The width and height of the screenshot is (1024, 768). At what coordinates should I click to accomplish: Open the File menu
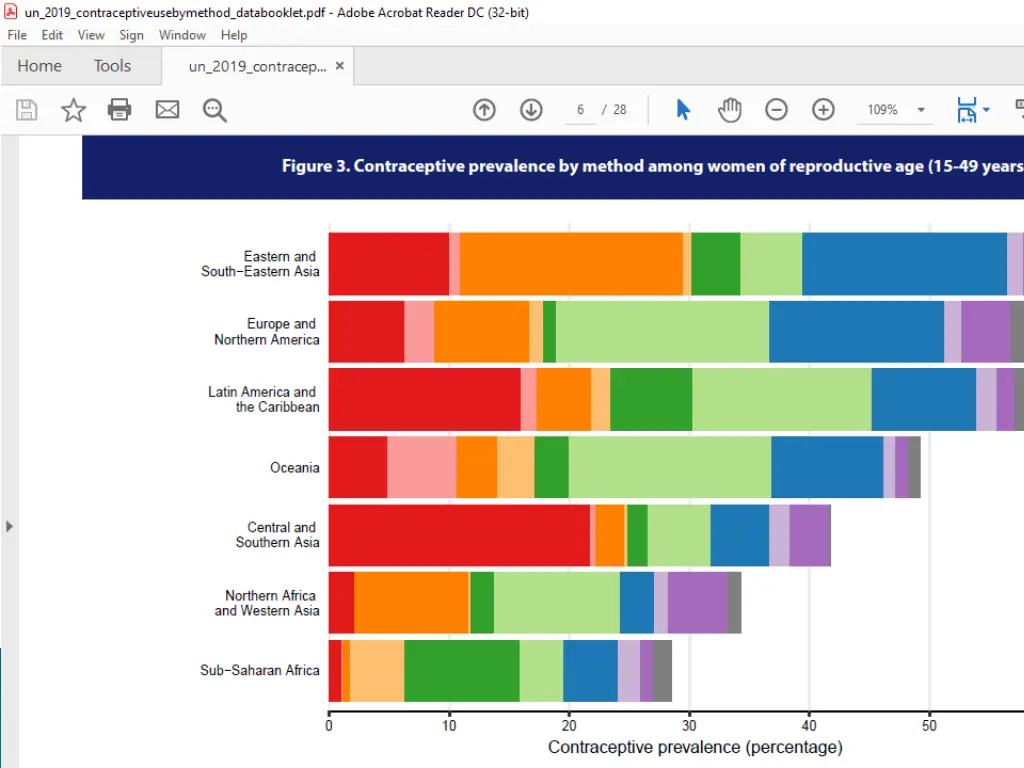17,35
